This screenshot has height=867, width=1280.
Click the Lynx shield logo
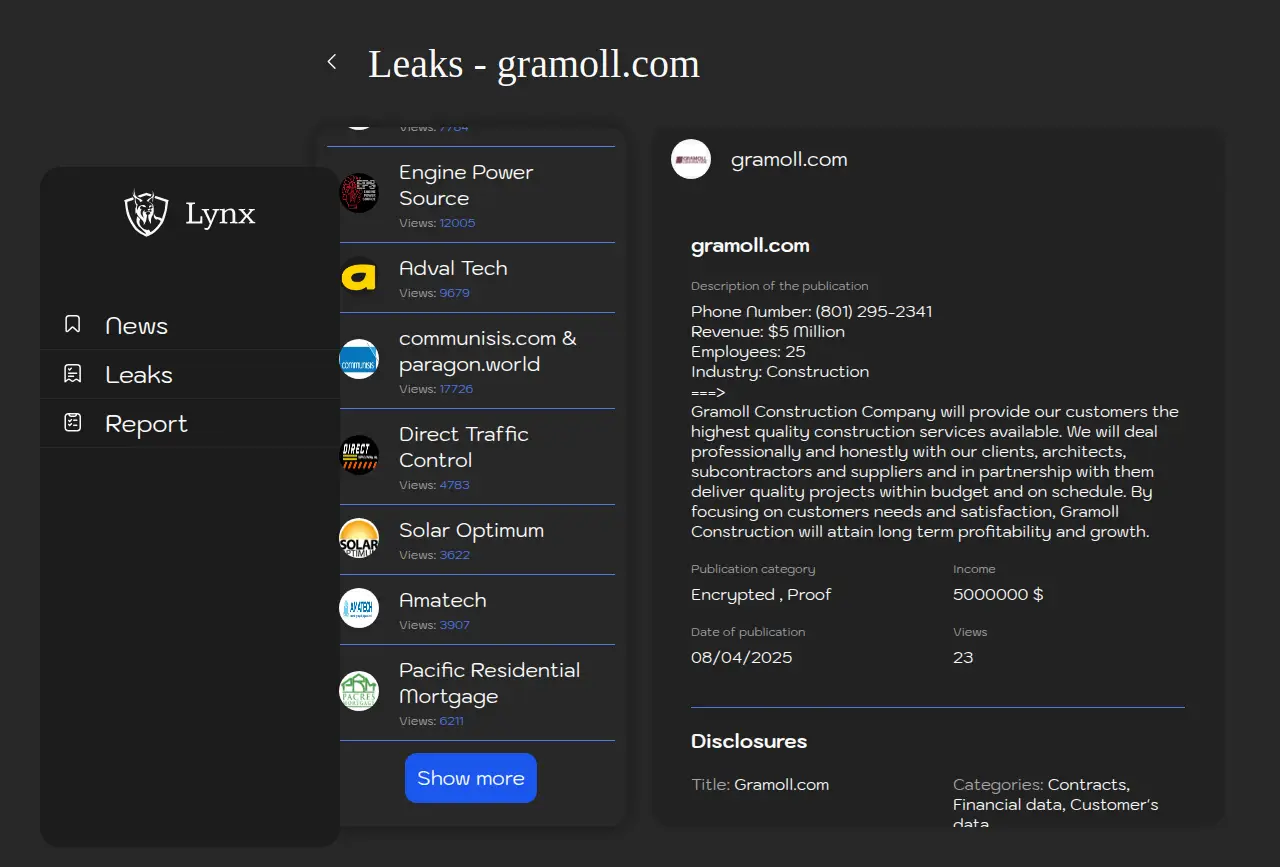click(146, 213)
